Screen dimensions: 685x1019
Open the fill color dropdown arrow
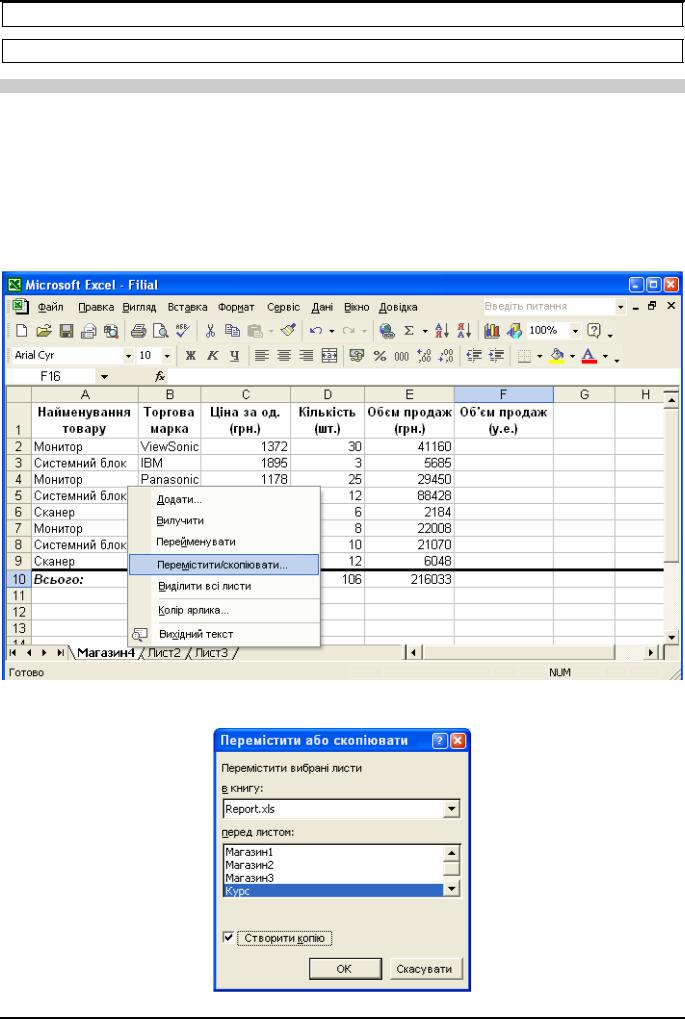coord(573,356)
